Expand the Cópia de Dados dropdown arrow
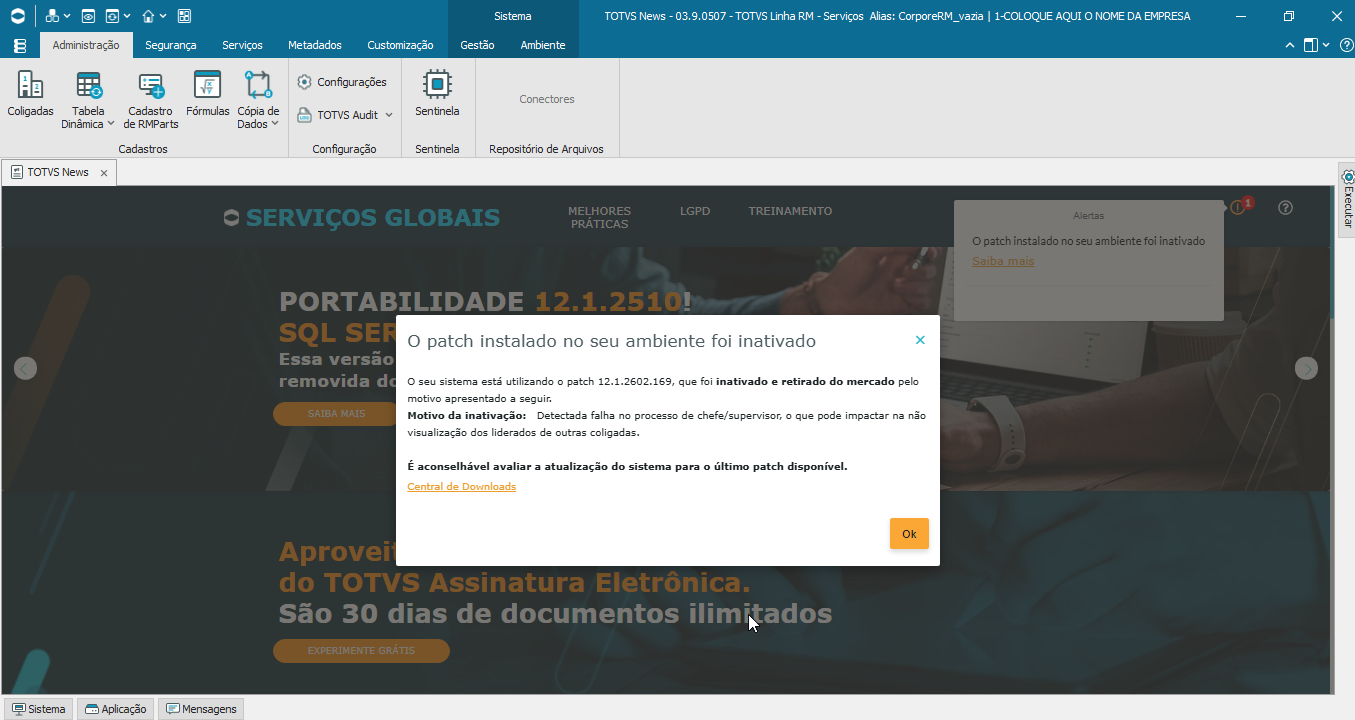 [x=274, y=125]
